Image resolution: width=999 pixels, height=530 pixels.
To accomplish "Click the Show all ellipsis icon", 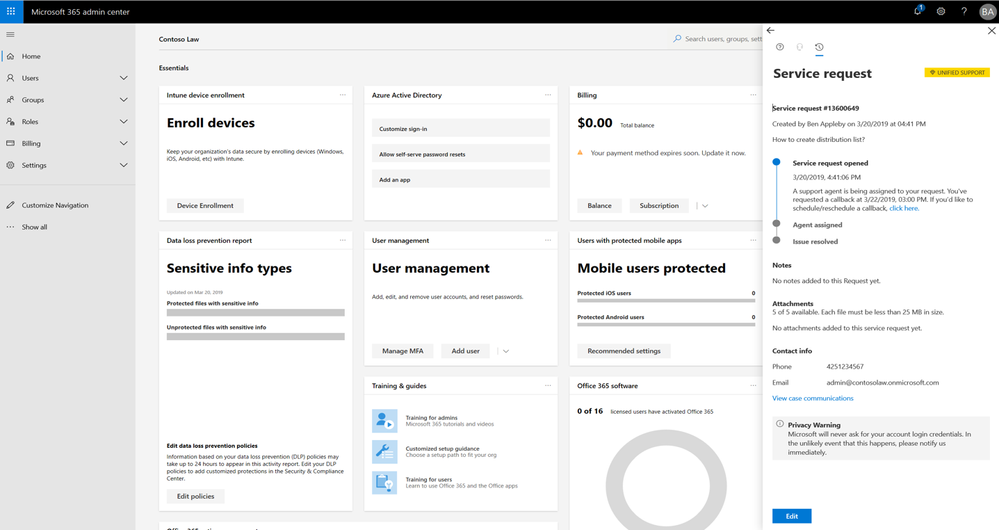I will tap(10, 227).
